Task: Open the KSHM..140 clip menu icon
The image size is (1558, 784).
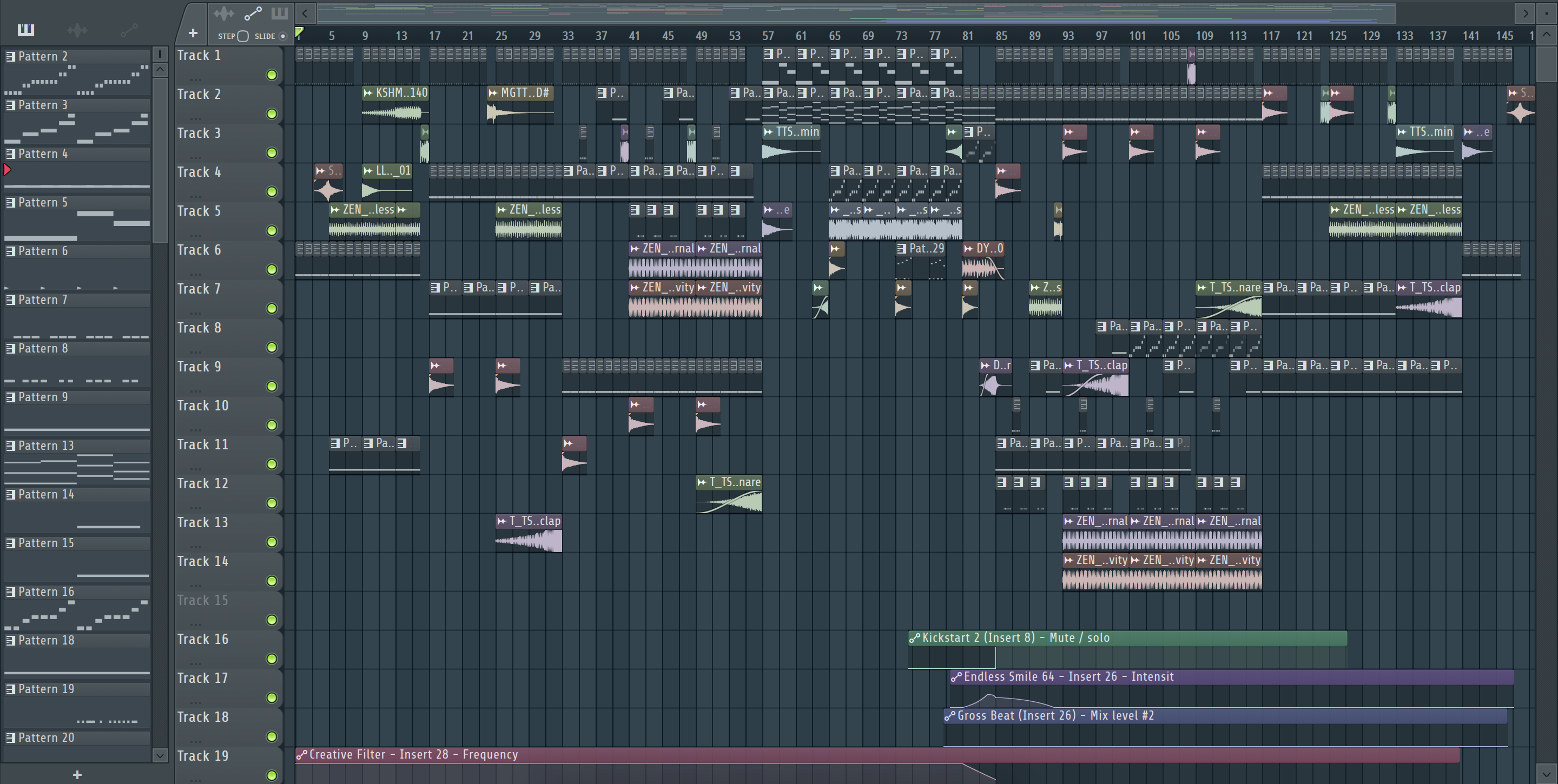Action: 368,92
